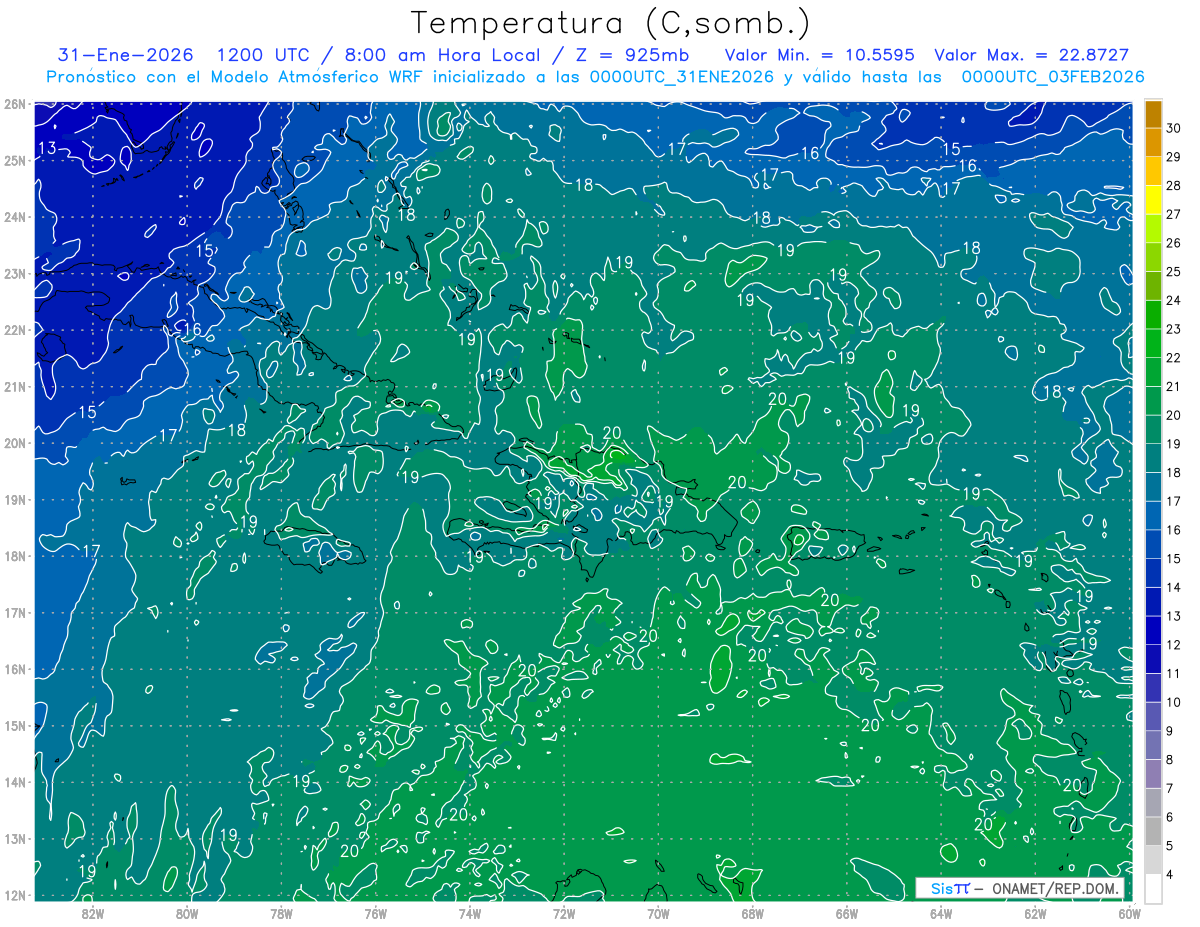The image size is (1200, 927).
Task: Click the "Valor Max. = 22.8727" value
Action: pyautogui.click(x=1033, y=55)
